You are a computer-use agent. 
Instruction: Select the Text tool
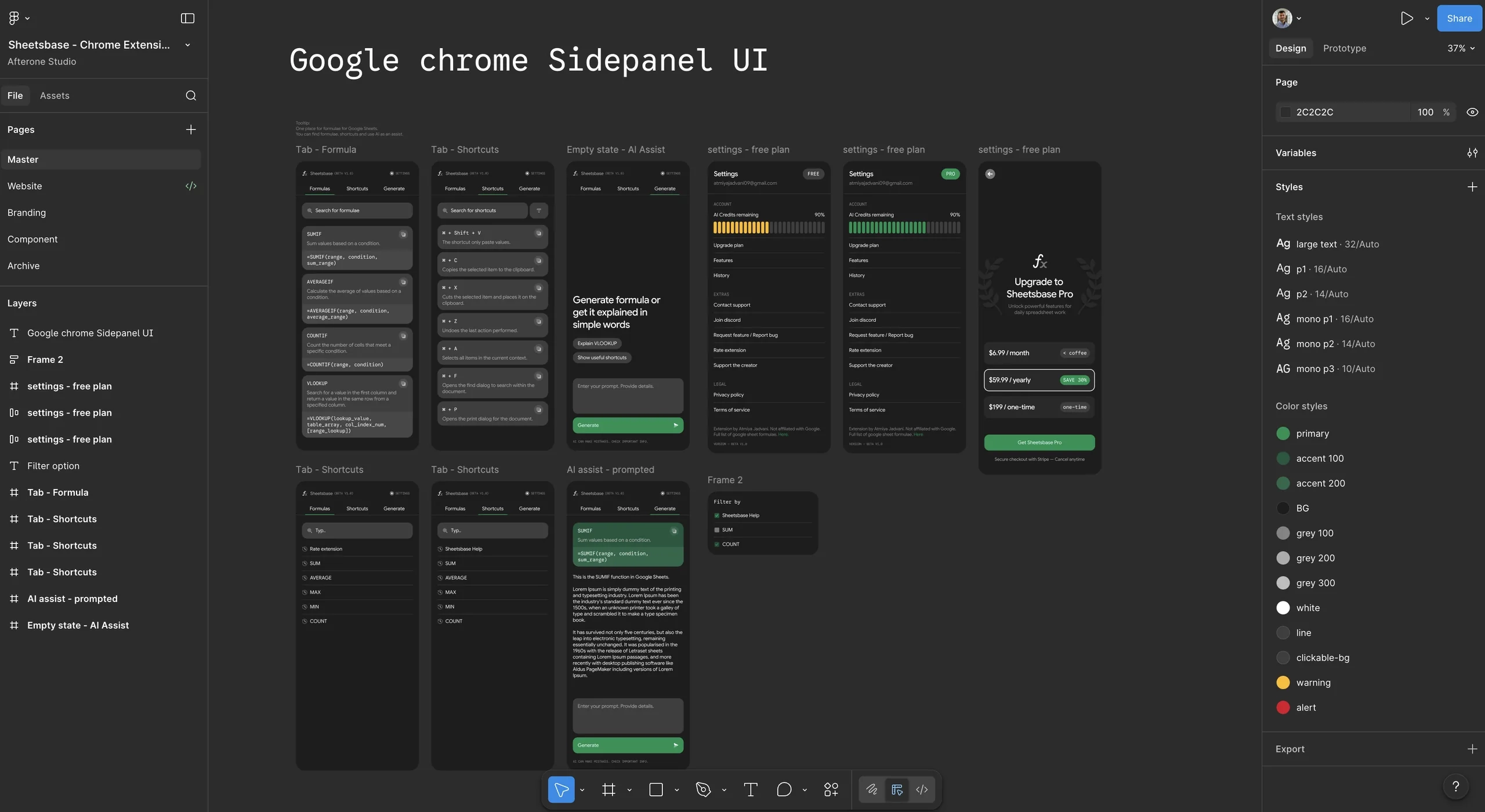tap(750, 789)
